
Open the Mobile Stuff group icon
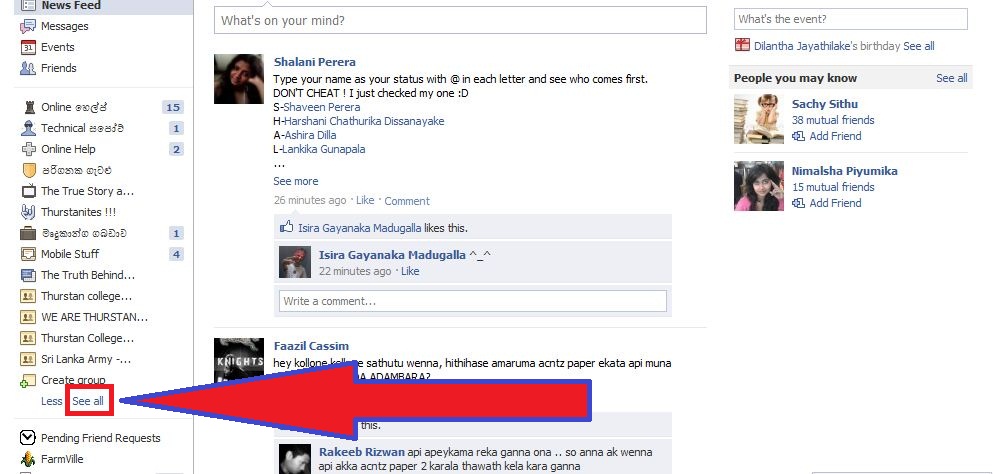[x=28, y=254]
